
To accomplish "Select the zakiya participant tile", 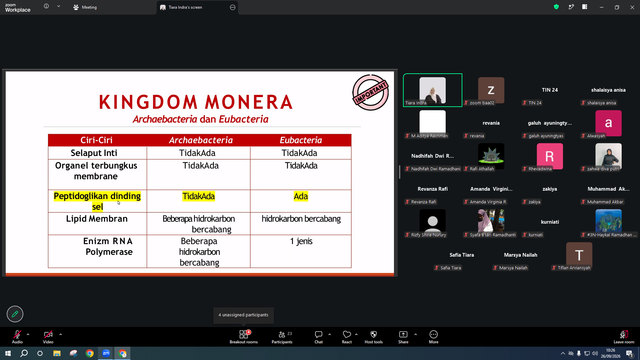I will [x=550, y=189].
